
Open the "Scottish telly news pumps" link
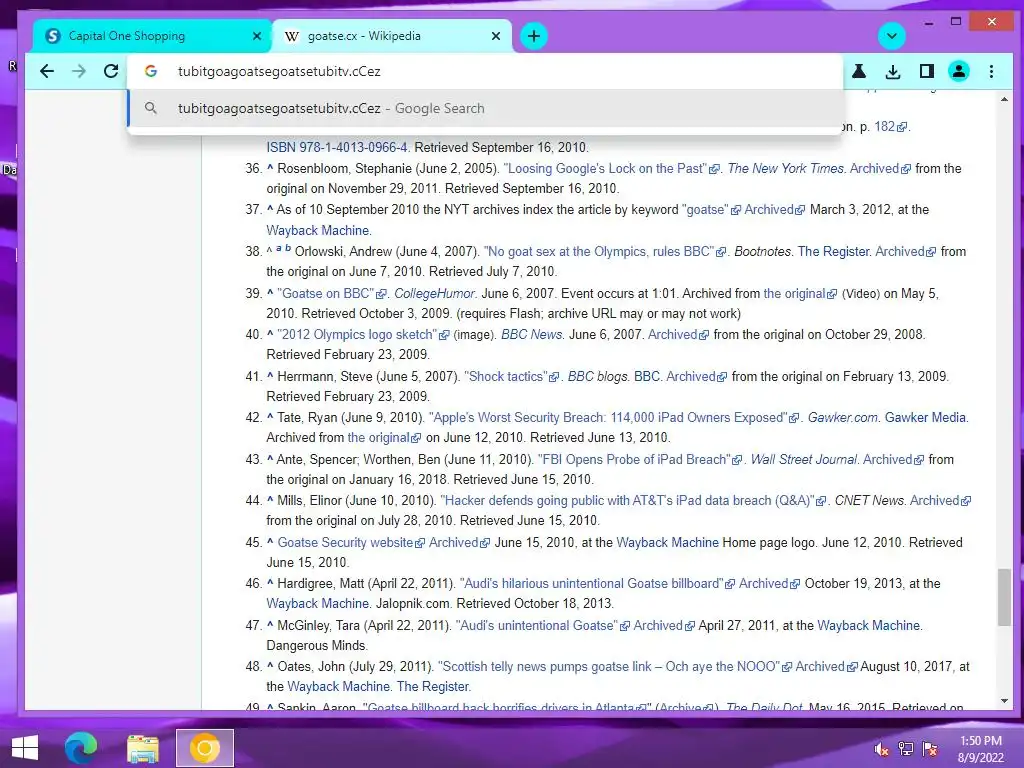pos(615,666)
